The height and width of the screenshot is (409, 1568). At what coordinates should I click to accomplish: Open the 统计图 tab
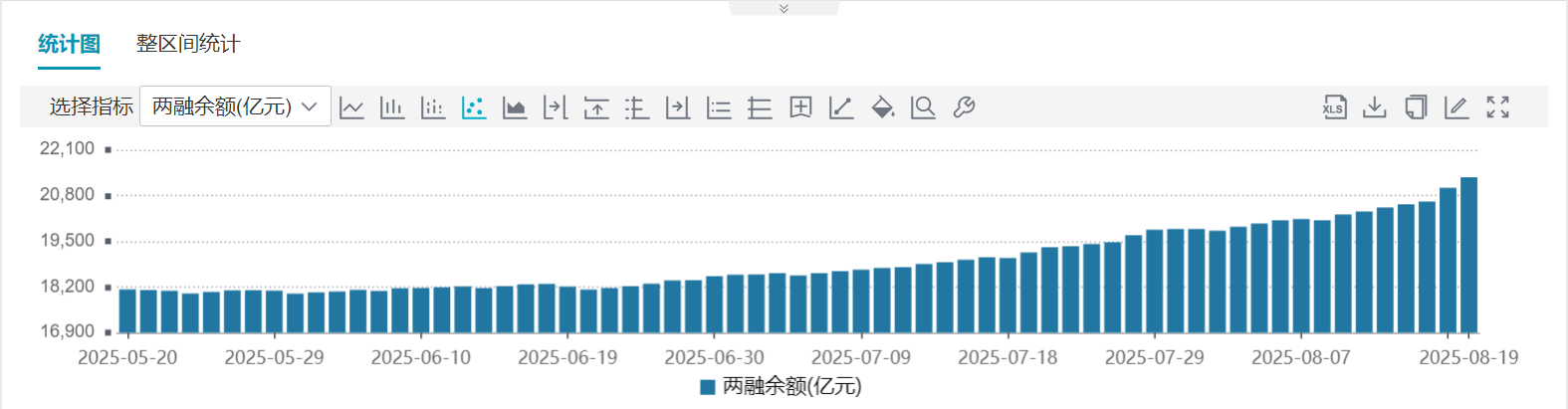point(69,44)
